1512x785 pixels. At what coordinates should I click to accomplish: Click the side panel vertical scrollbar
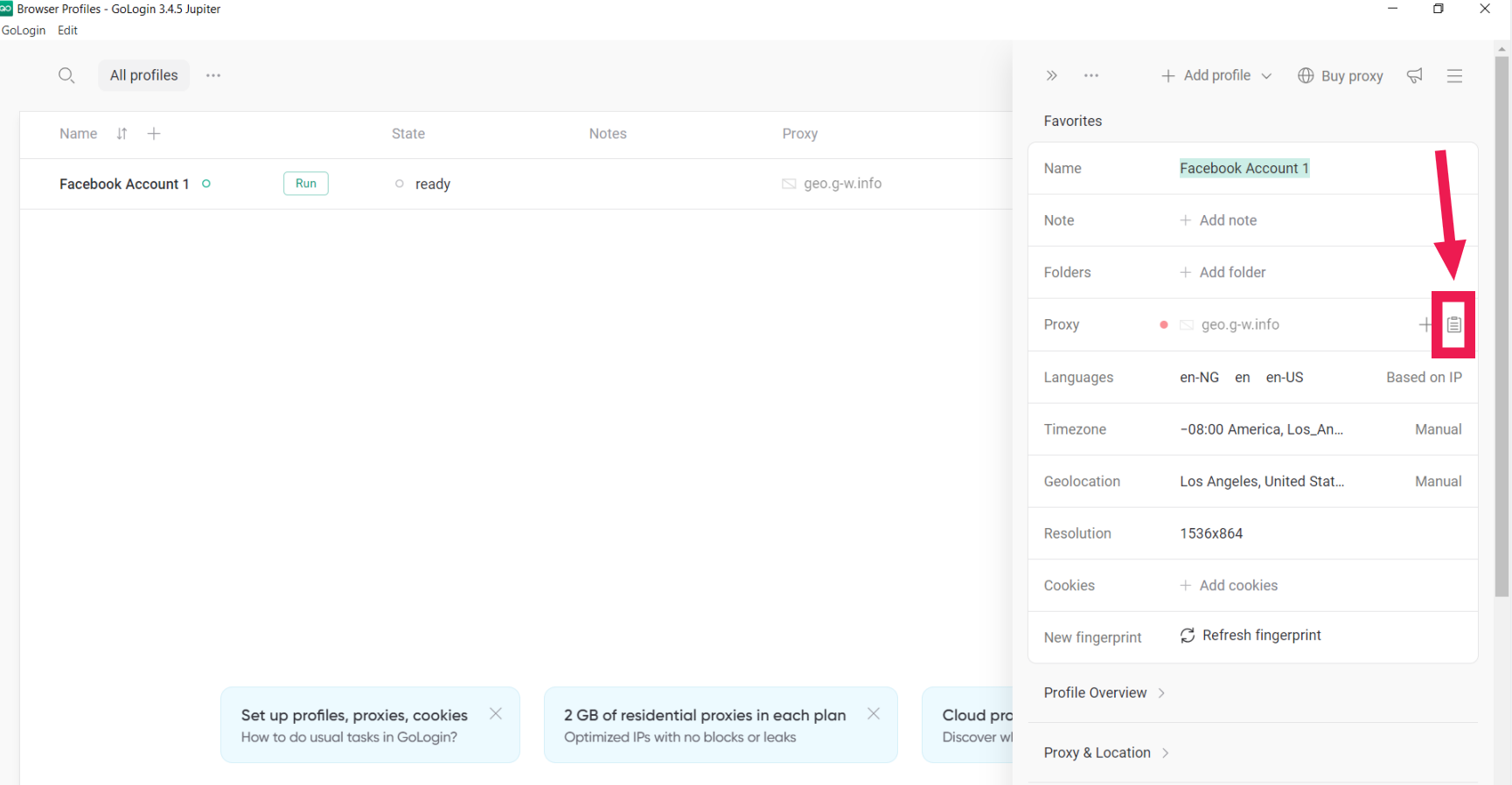tap(1502, 327)
